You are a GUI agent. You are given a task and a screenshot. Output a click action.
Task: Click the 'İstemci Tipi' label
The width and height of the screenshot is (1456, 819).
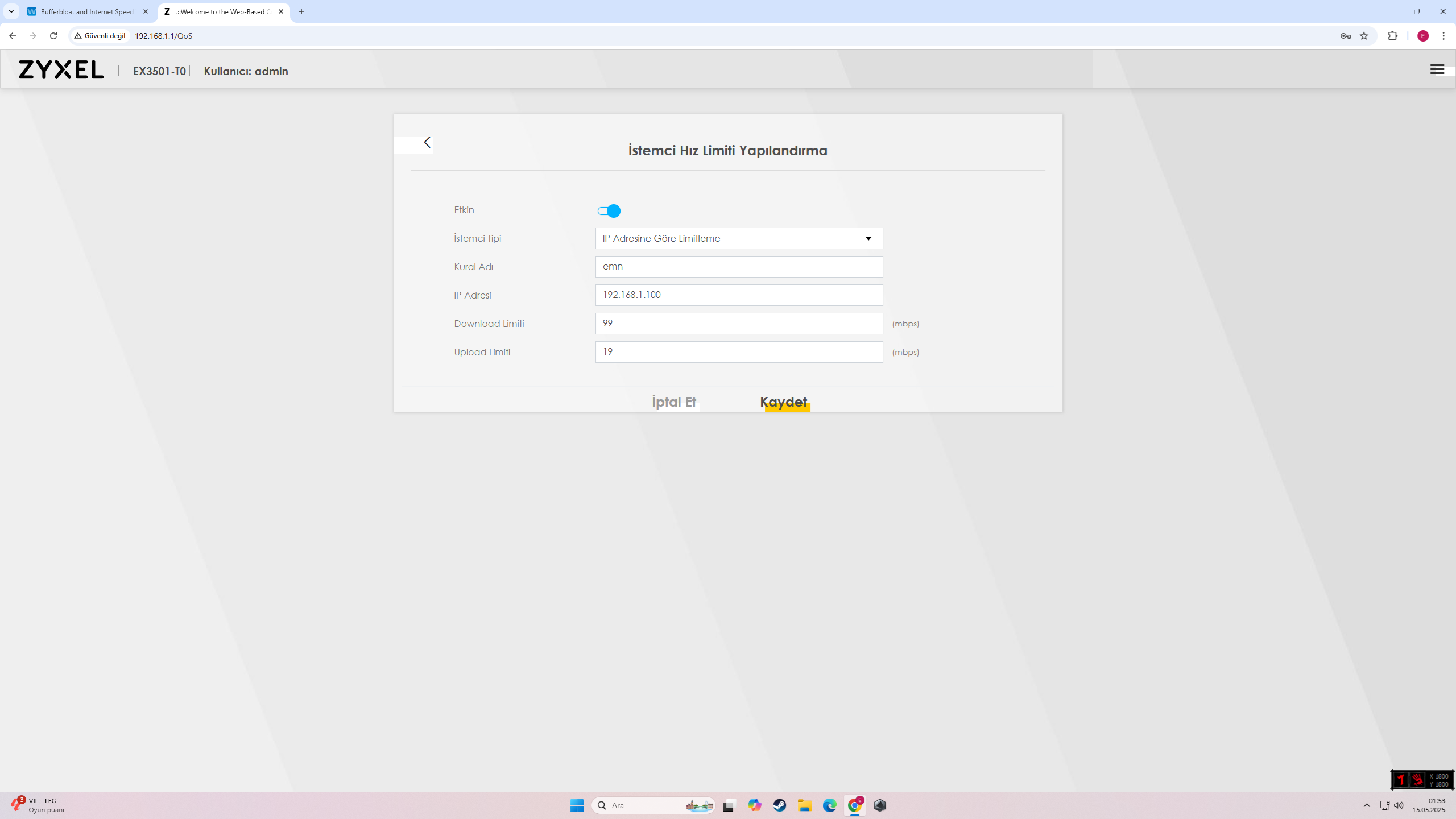(478, 238)
